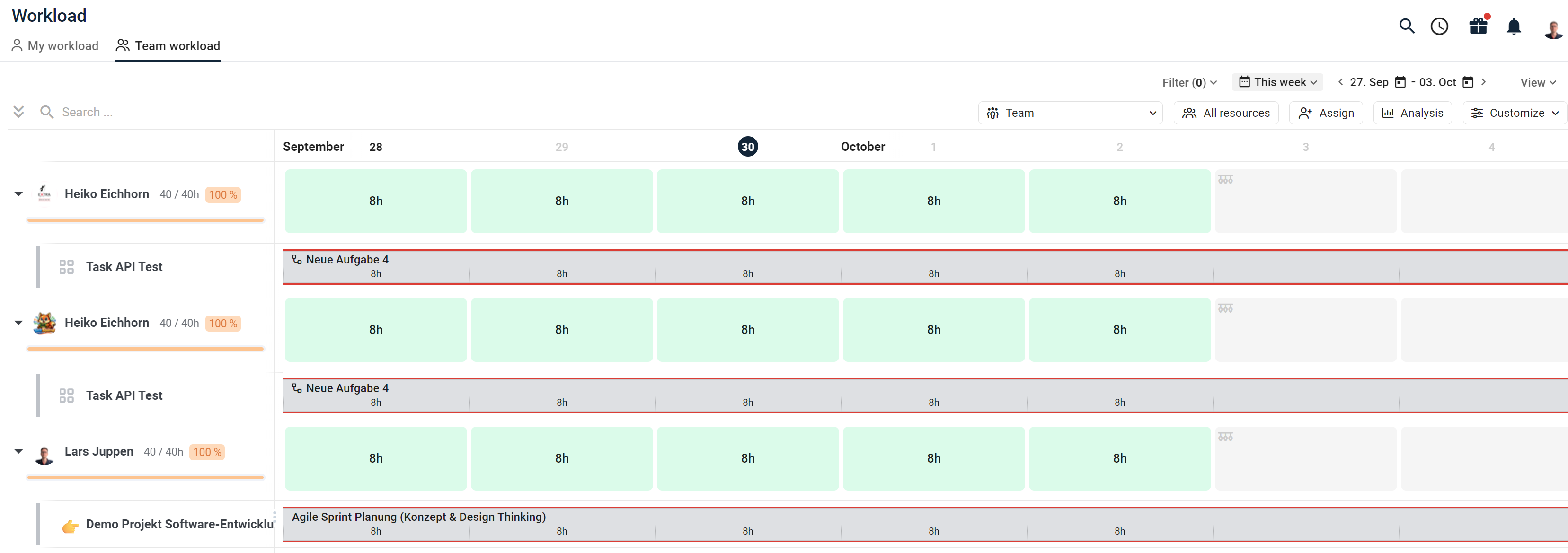Click the Assign button
Screen dimensions: 1568x553
(x=1326, y=113)
